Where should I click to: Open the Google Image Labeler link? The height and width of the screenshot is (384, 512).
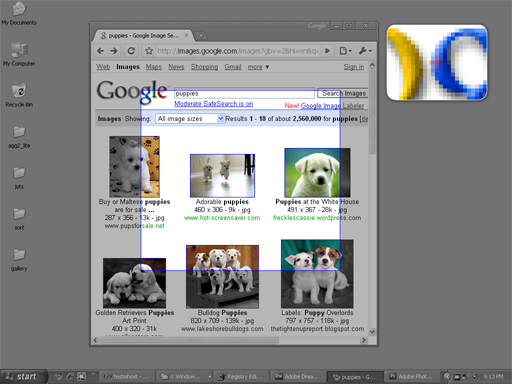point(332,106)
